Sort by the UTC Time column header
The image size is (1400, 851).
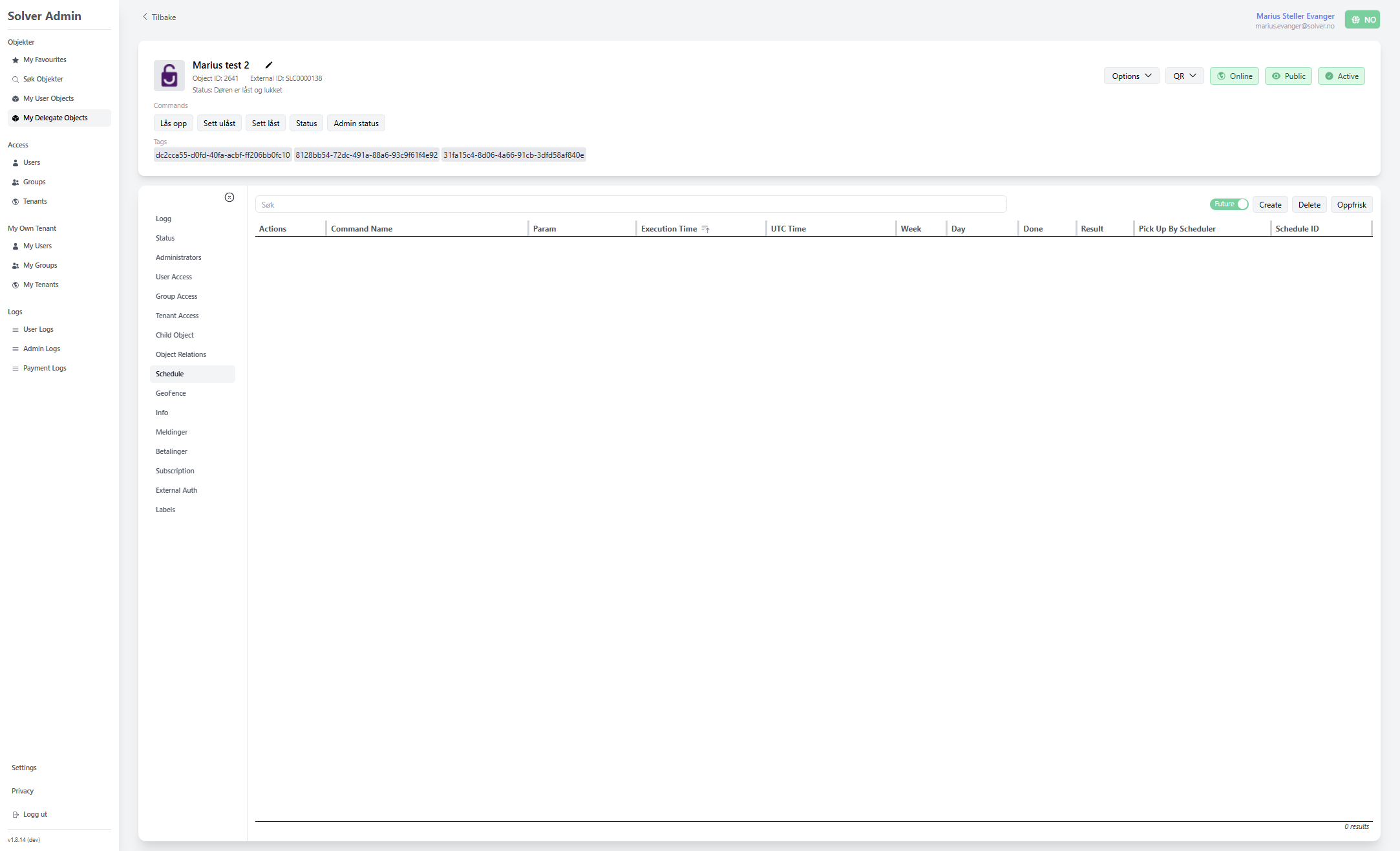tap(789, 229)
